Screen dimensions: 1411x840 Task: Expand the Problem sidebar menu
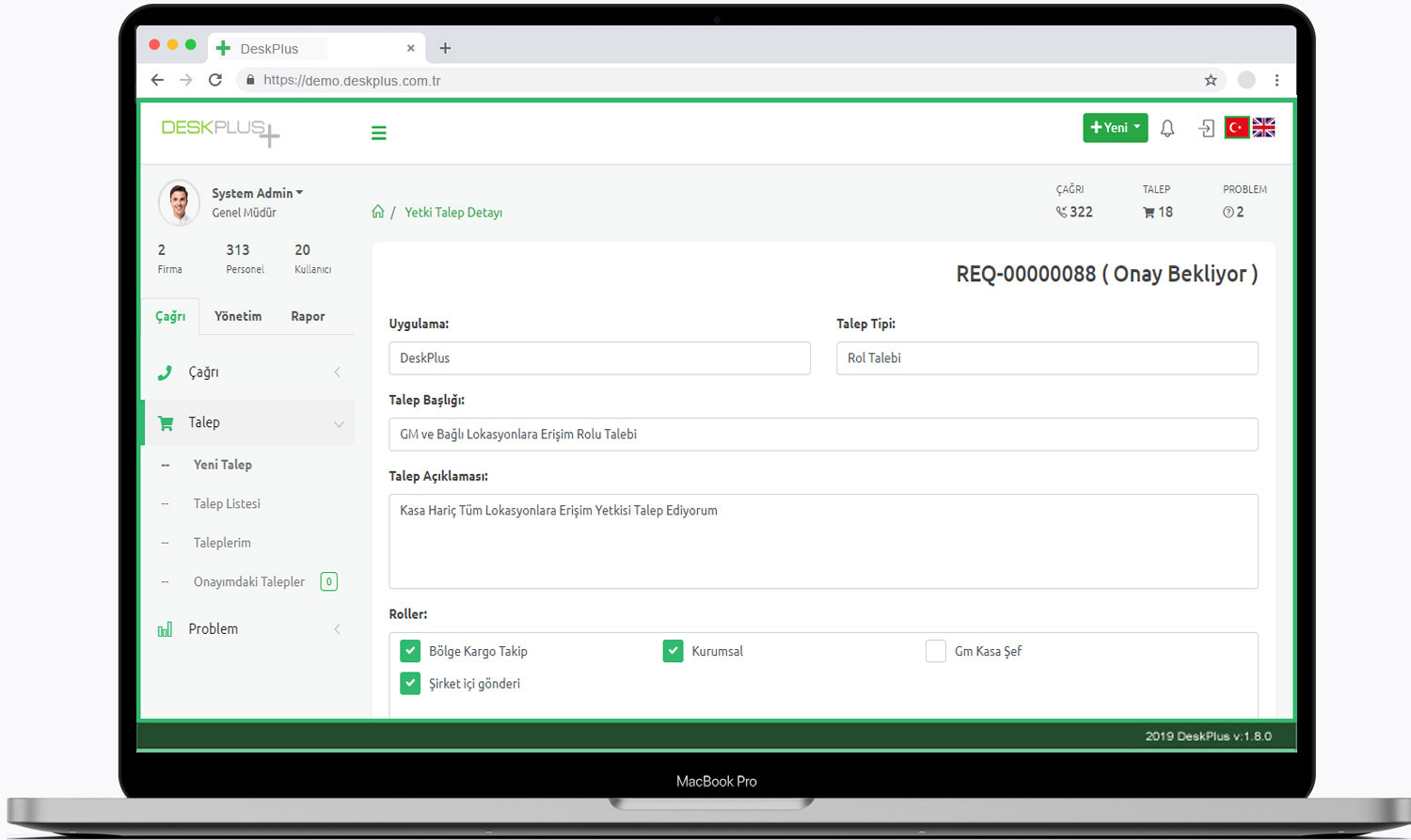pos(248,629)
